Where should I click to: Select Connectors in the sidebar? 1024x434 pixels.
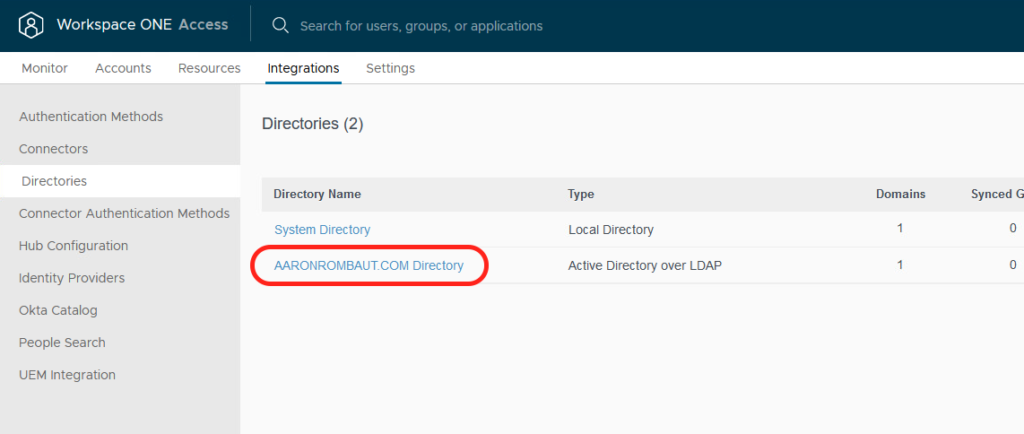pos(53,149)
